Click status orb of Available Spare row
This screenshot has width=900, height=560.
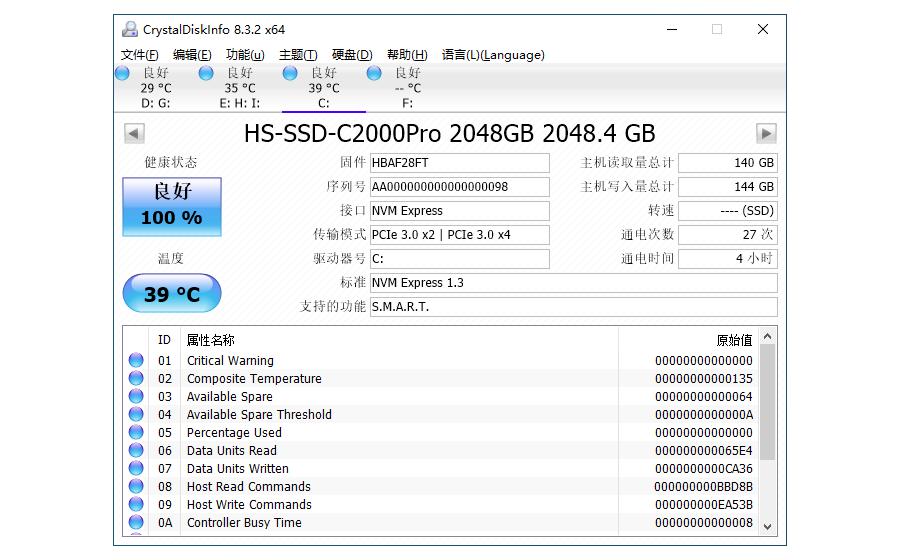click(136, 396)
